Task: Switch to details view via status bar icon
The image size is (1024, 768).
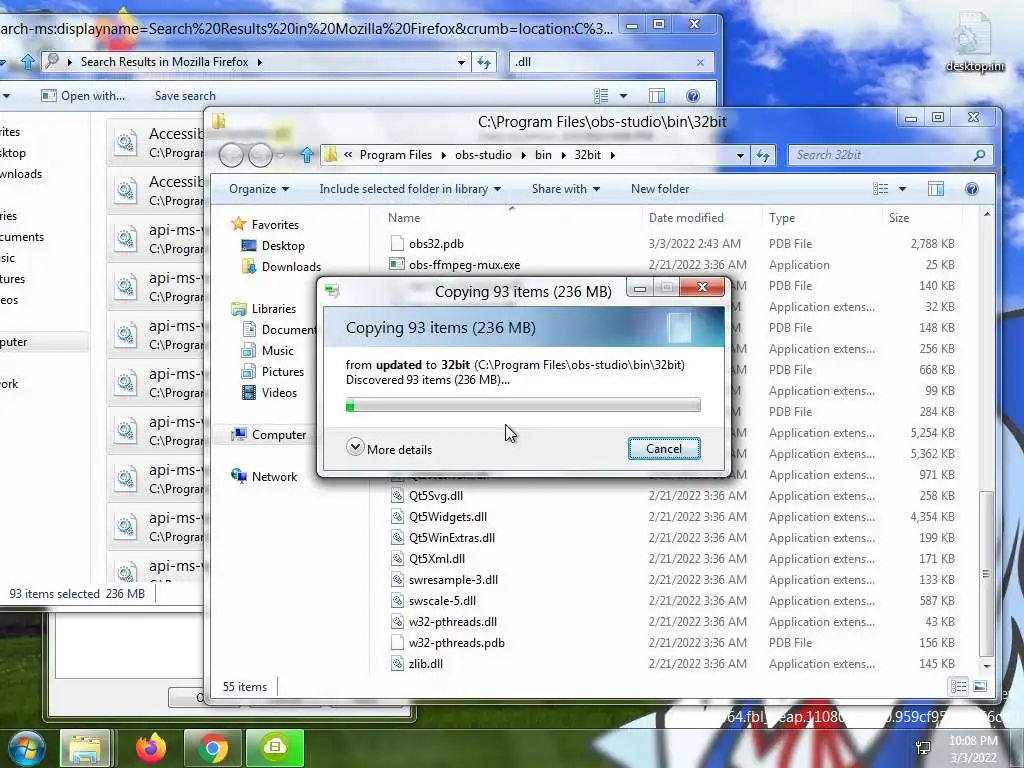Action: point(959,686)
